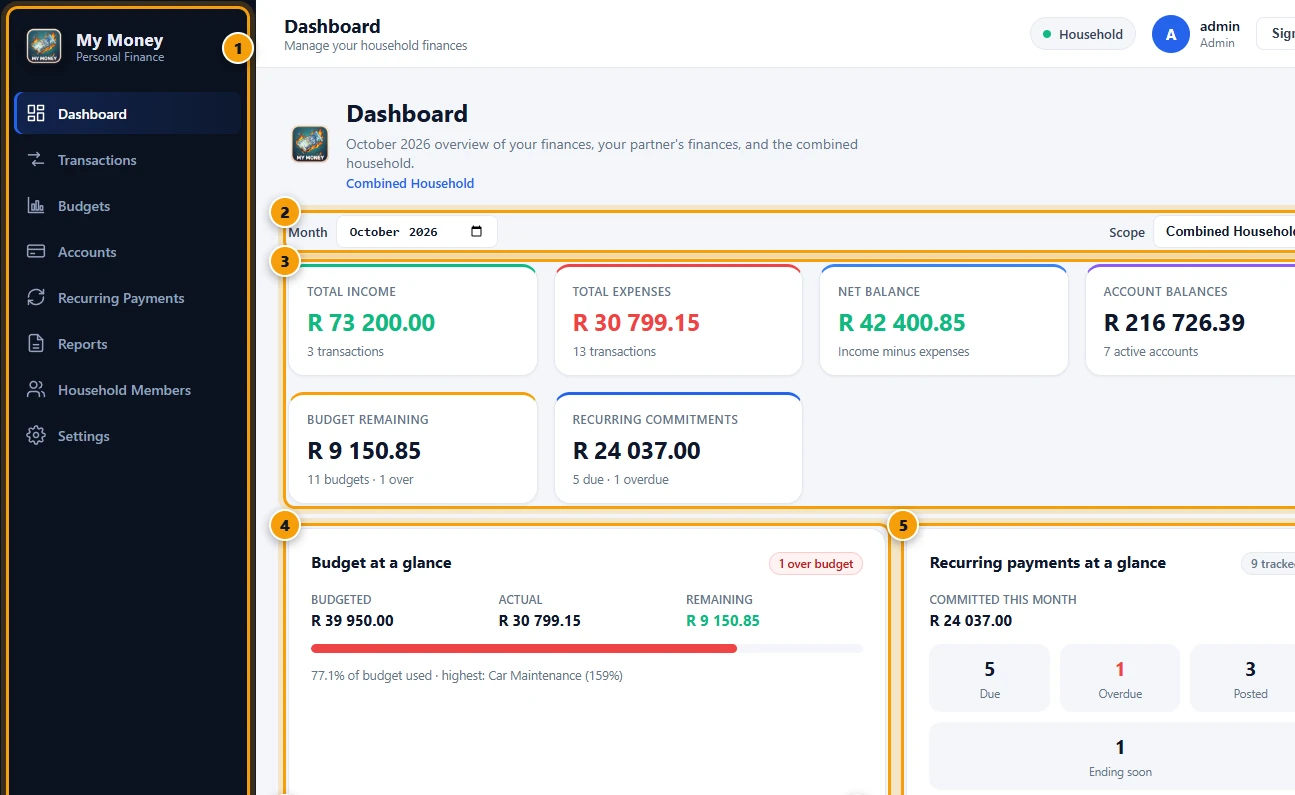Select Reports from the sidebar

[x=128, y=343]
